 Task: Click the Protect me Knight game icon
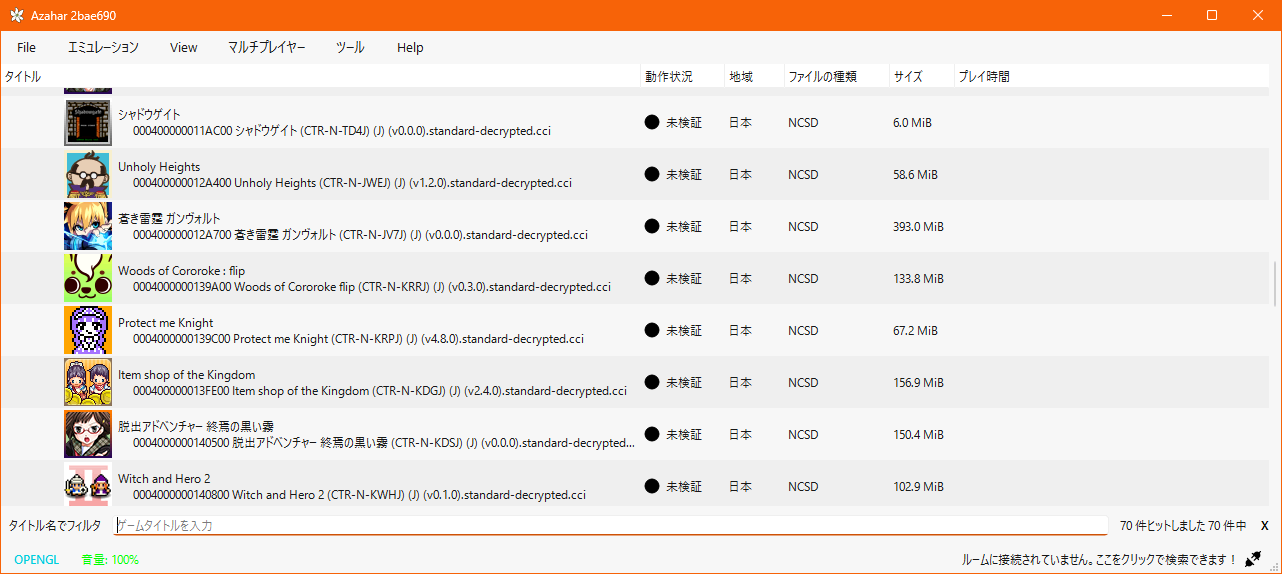(x=88, y=330)
